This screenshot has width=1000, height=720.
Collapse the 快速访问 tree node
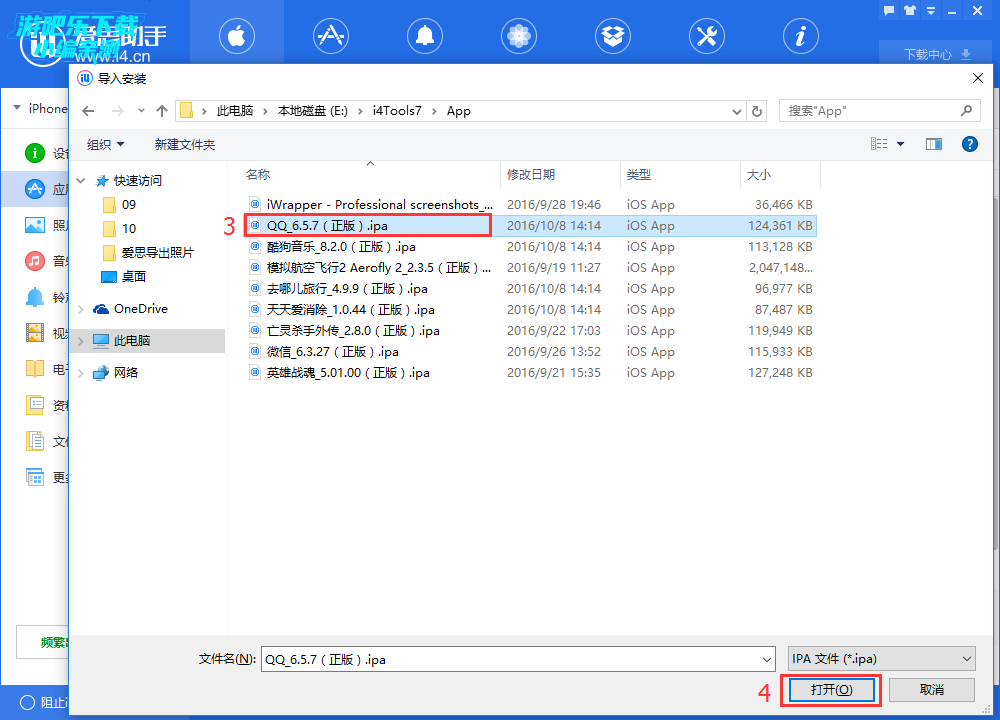[81, 180]
